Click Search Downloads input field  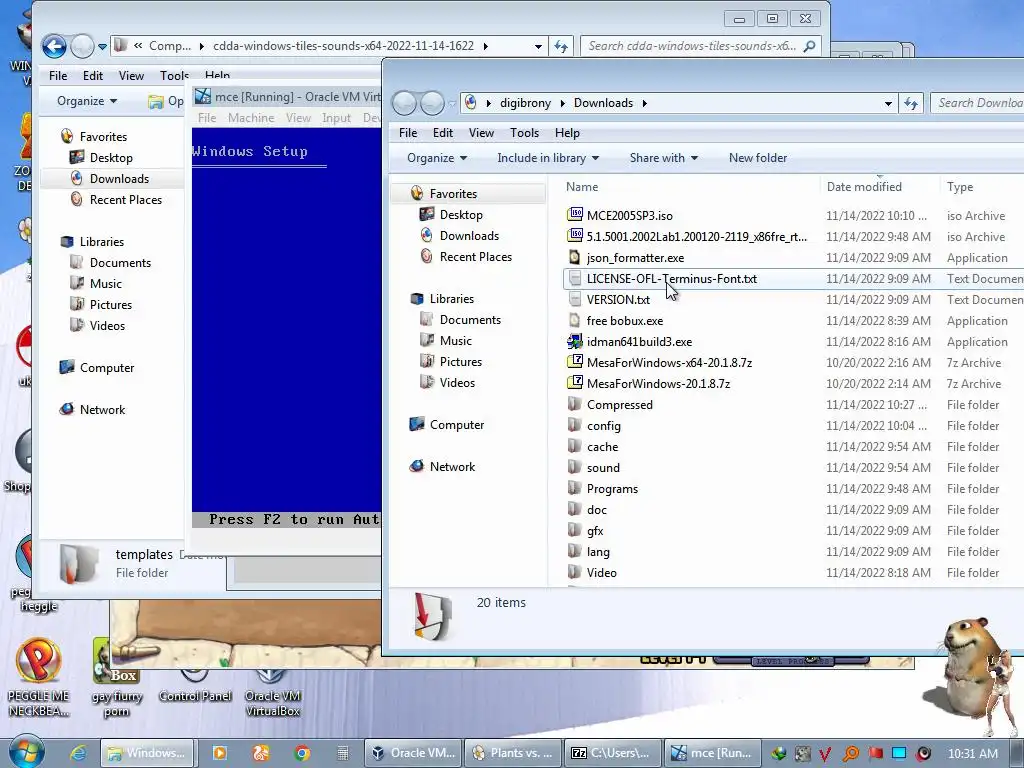[978, 103]
